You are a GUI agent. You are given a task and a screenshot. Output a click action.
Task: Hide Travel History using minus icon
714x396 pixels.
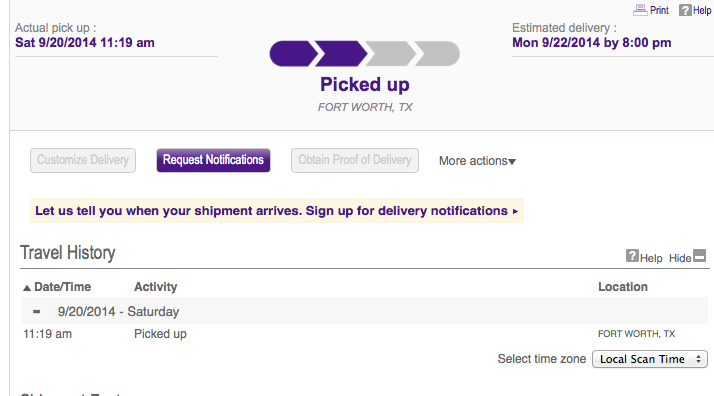(699, 256)
